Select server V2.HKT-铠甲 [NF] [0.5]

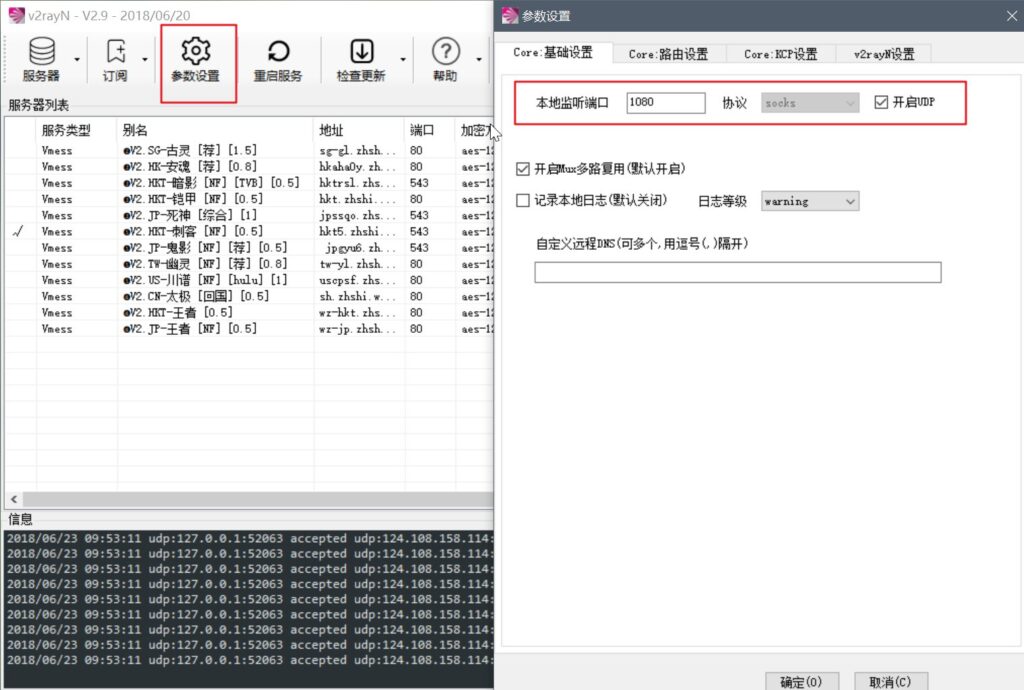coord(193,199)
